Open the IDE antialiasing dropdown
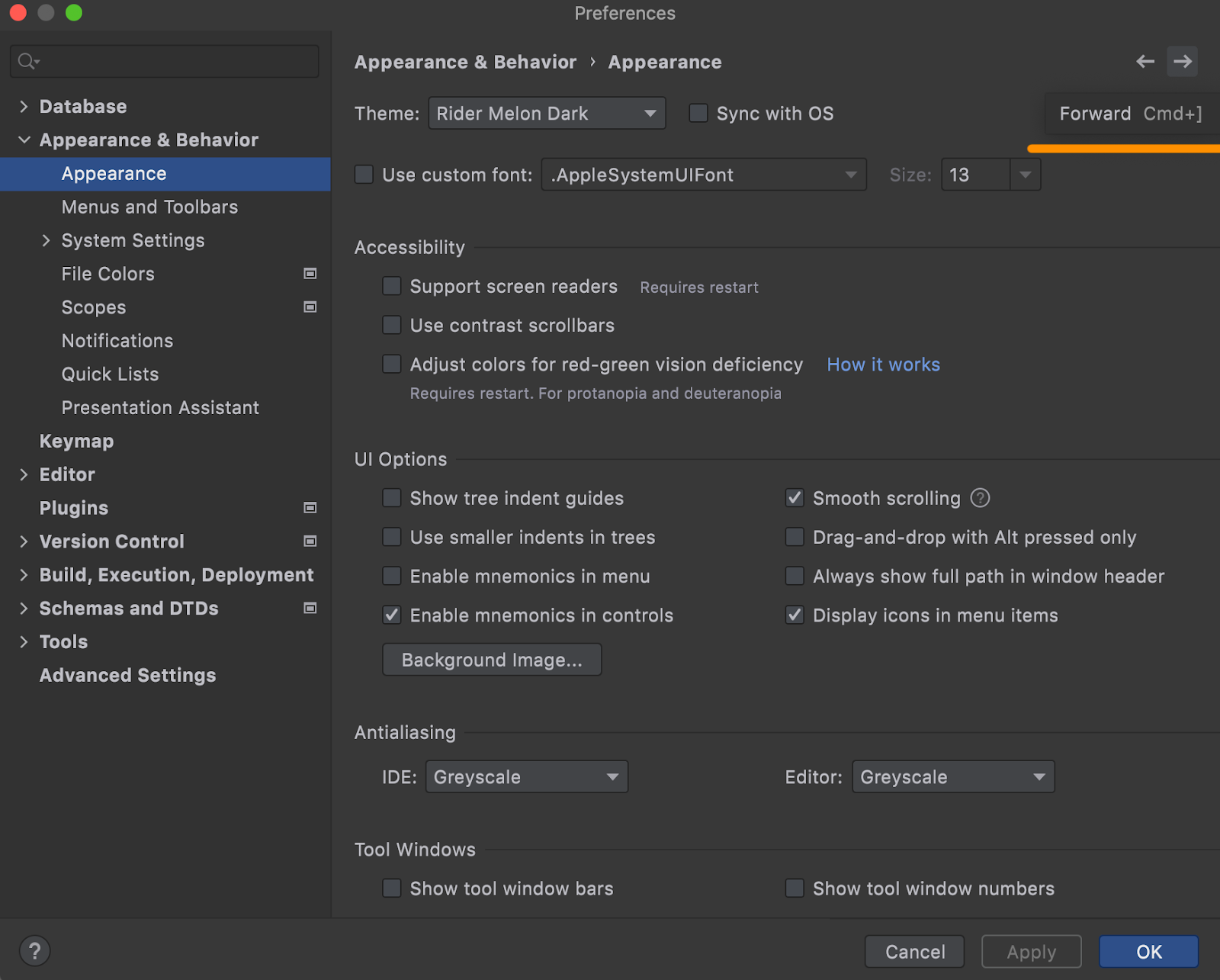Screen dimensions: 1220x980 coord(526,776)
